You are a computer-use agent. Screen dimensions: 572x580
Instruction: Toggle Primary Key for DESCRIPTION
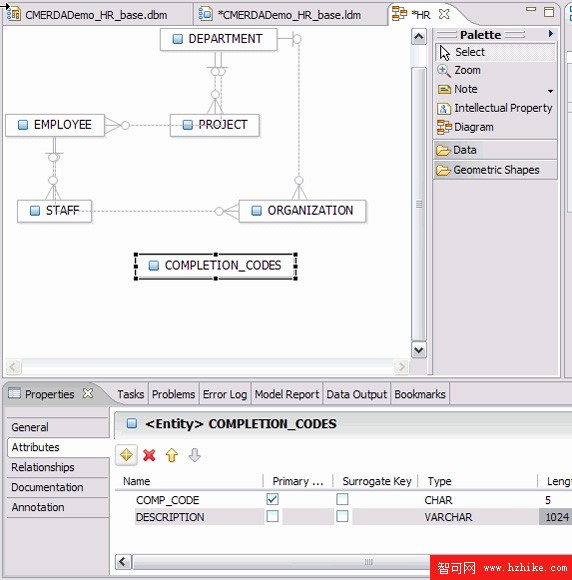pyautogui.click(x=272, y=516)
